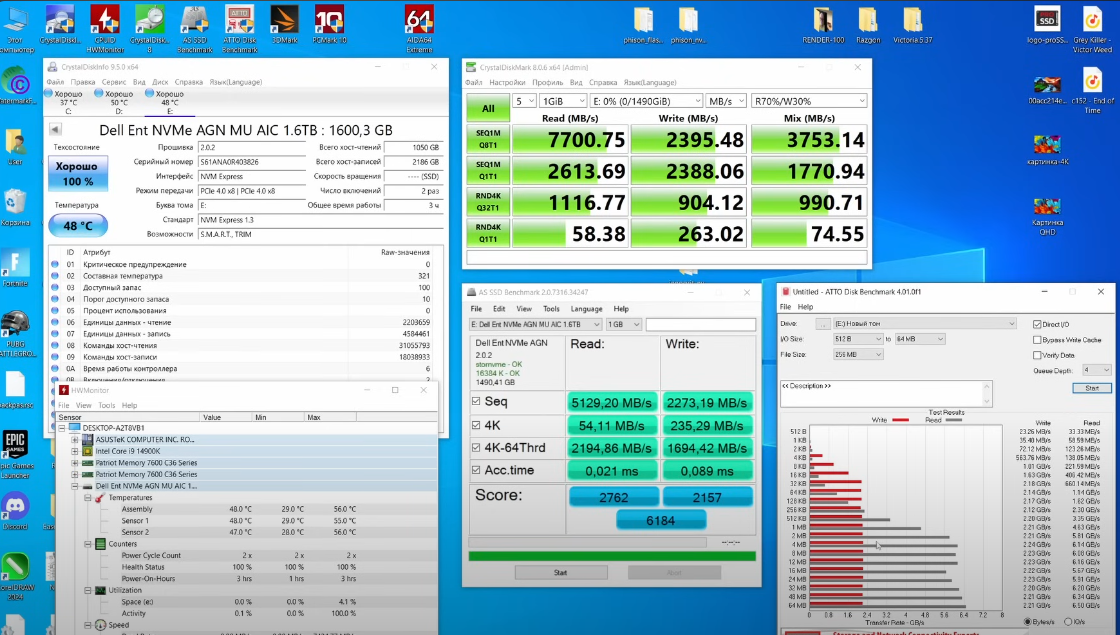Open the Discord desktop shortcut
Viewport: 1120px width, 635px height.
(x=16, y=511)
